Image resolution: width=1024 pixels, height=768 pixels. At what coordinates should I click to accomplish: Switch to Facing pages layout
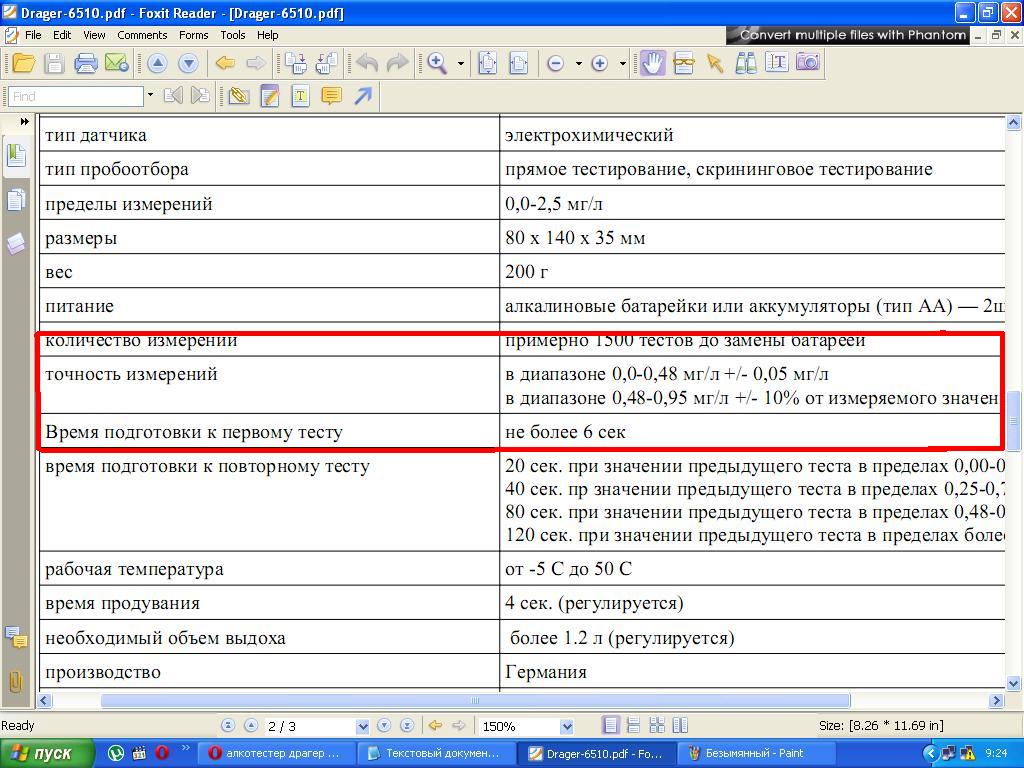click(680, 726)
